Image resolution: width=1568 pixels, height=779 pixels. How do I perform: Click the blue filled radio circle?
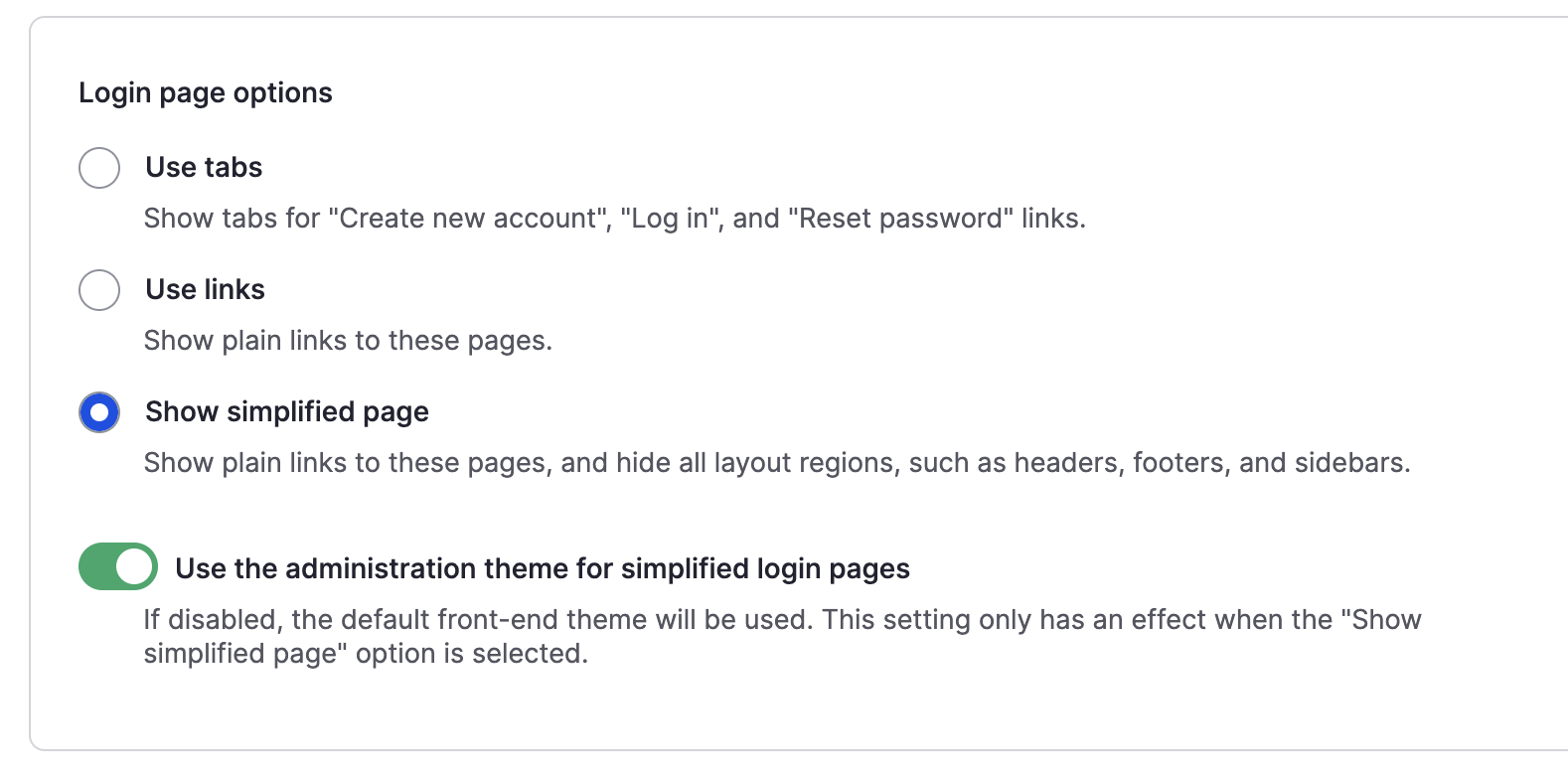[x=99, y=412]
